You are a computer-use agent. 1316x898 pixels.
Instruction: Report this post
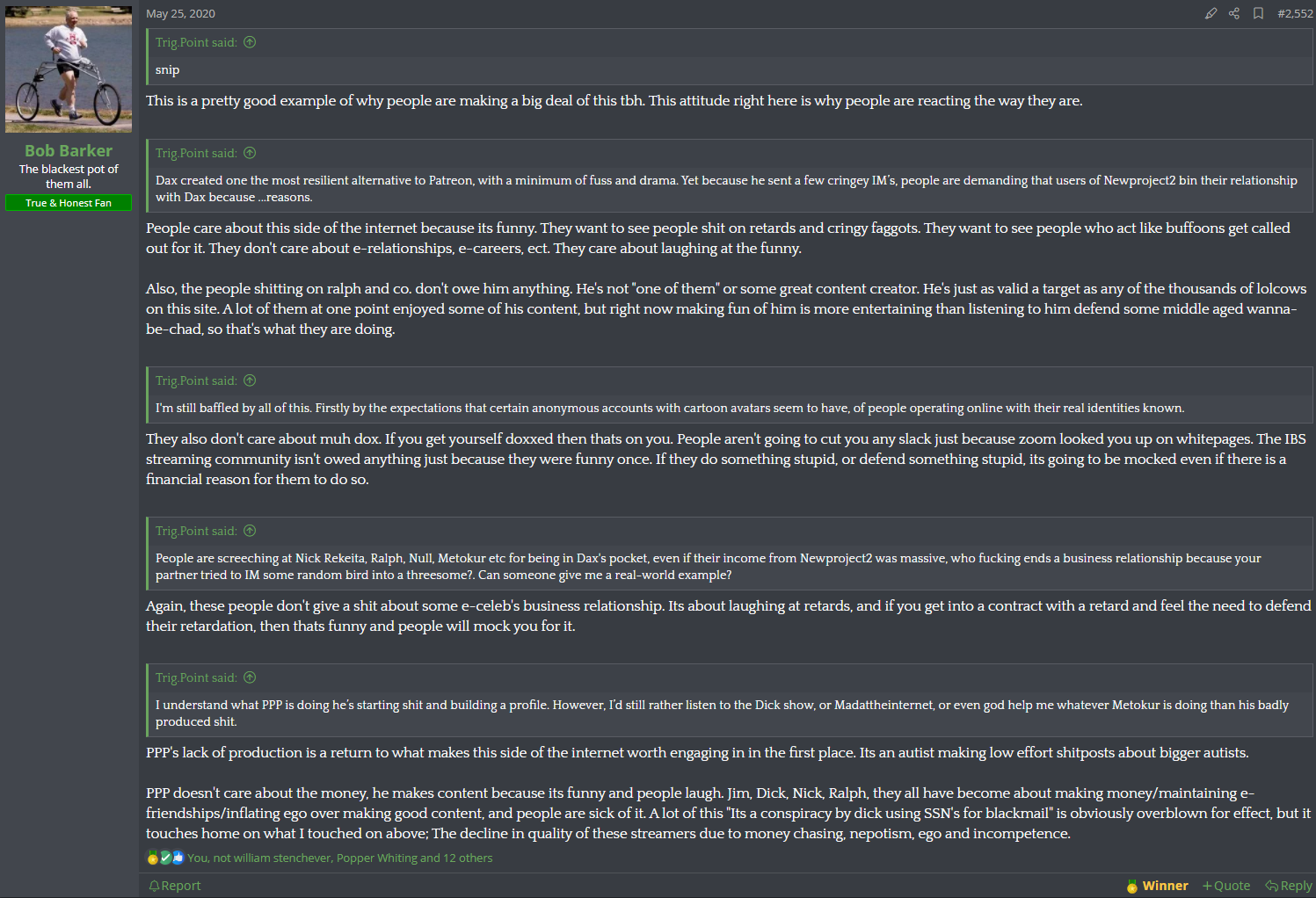(175, 886)
